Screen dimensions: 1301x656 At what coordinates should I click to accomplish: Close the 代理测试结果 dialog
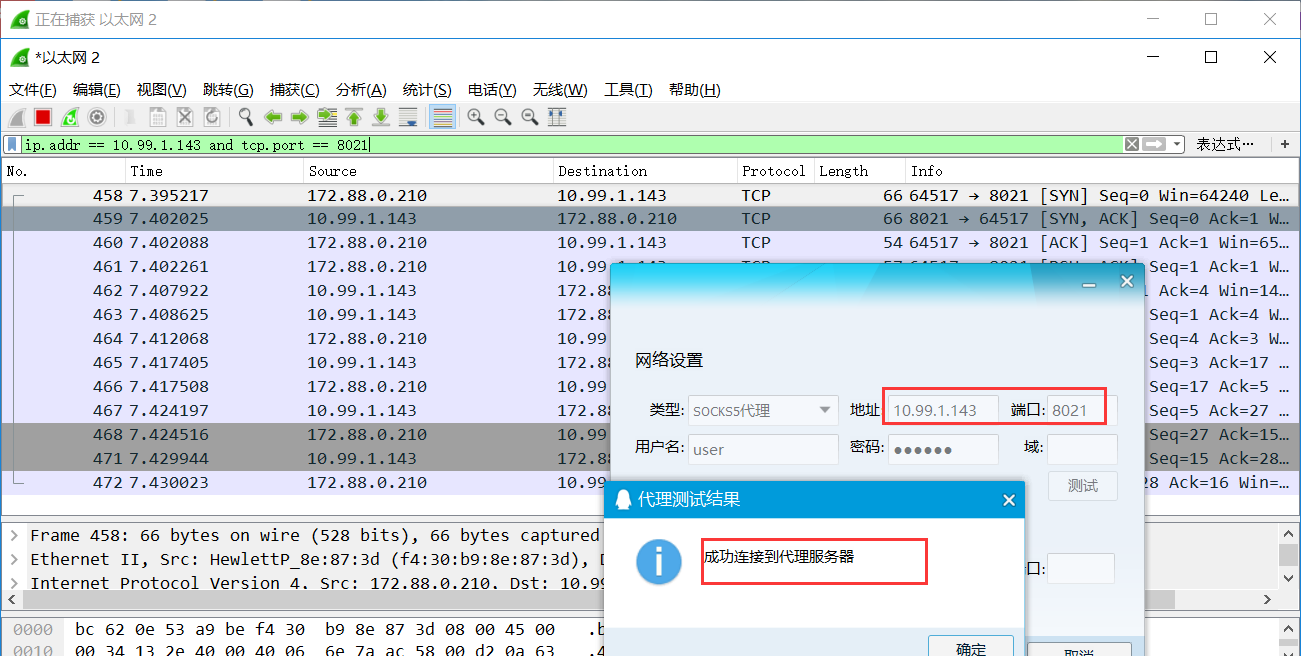1007,500
